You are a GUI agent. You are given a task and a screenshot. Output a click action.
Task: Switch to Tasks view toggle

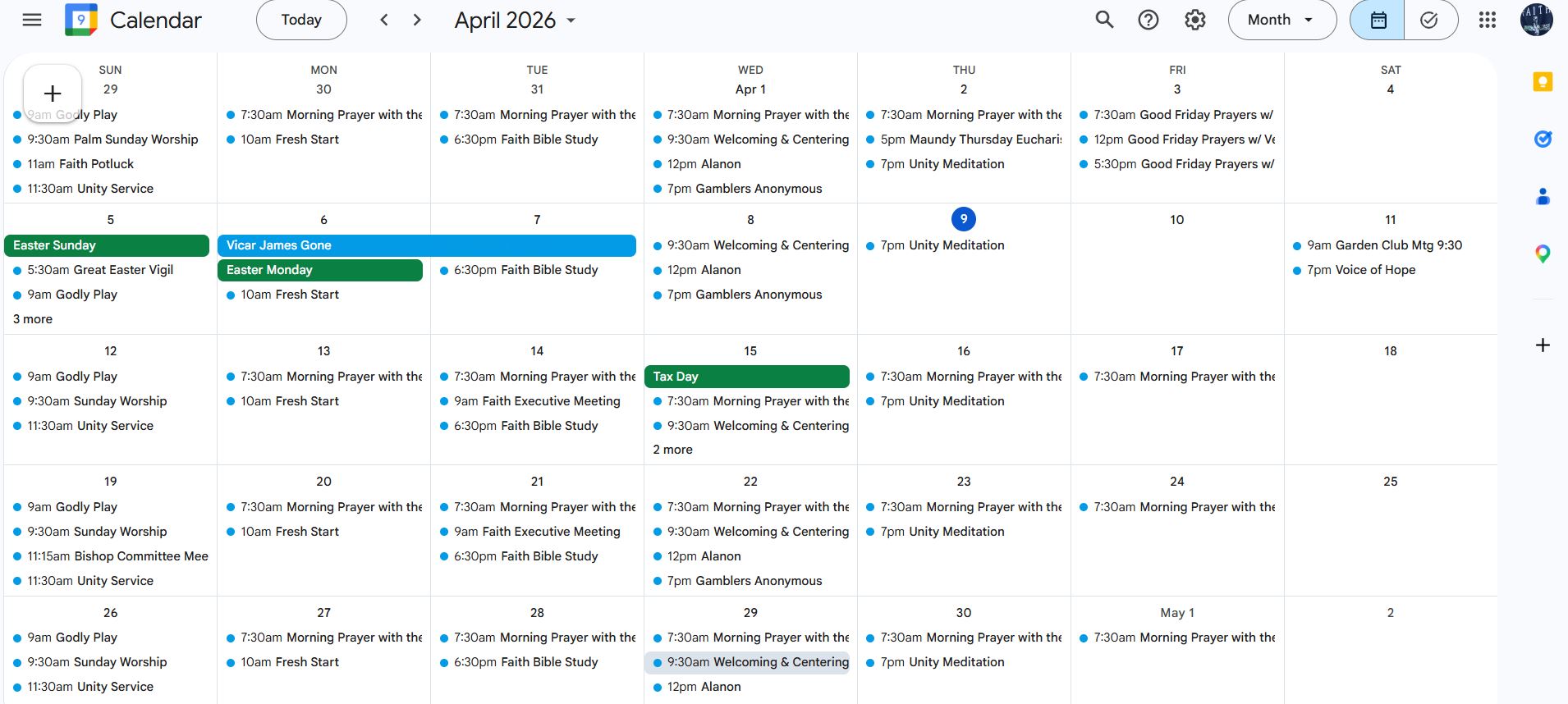[1429, 20]
